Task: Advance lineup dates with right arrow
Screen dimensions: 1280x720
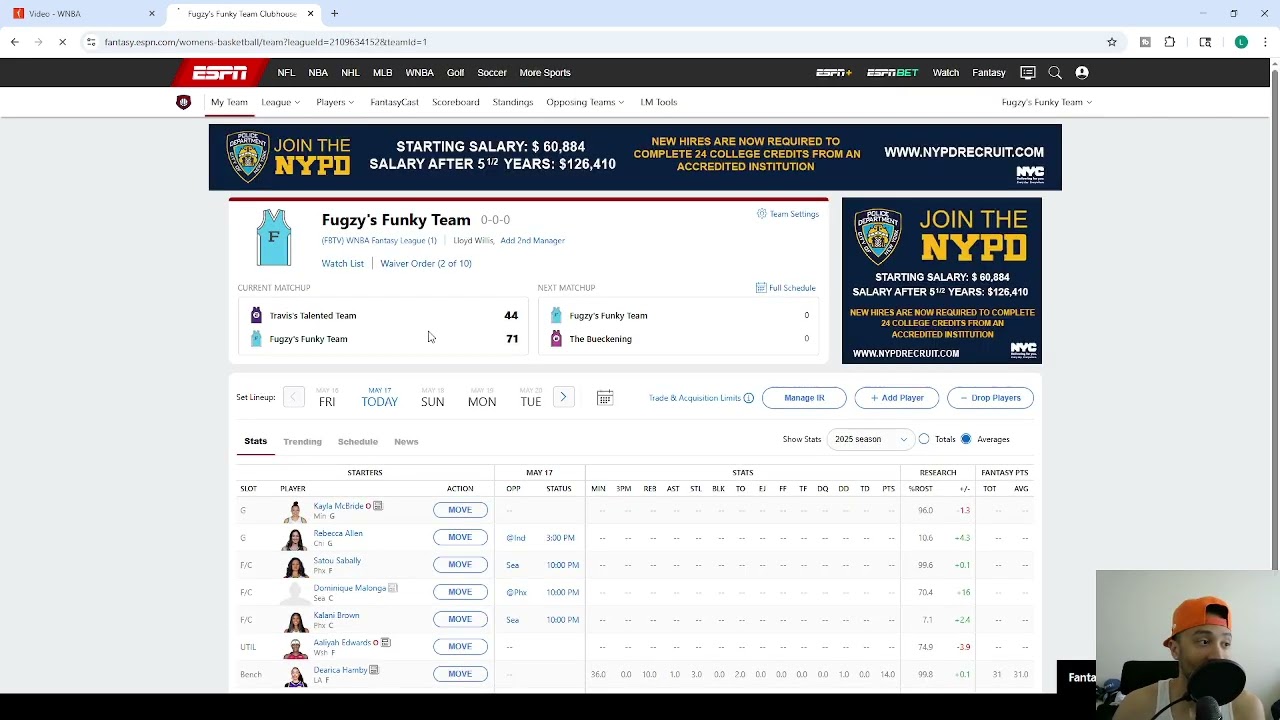Action: click(563, 398)
